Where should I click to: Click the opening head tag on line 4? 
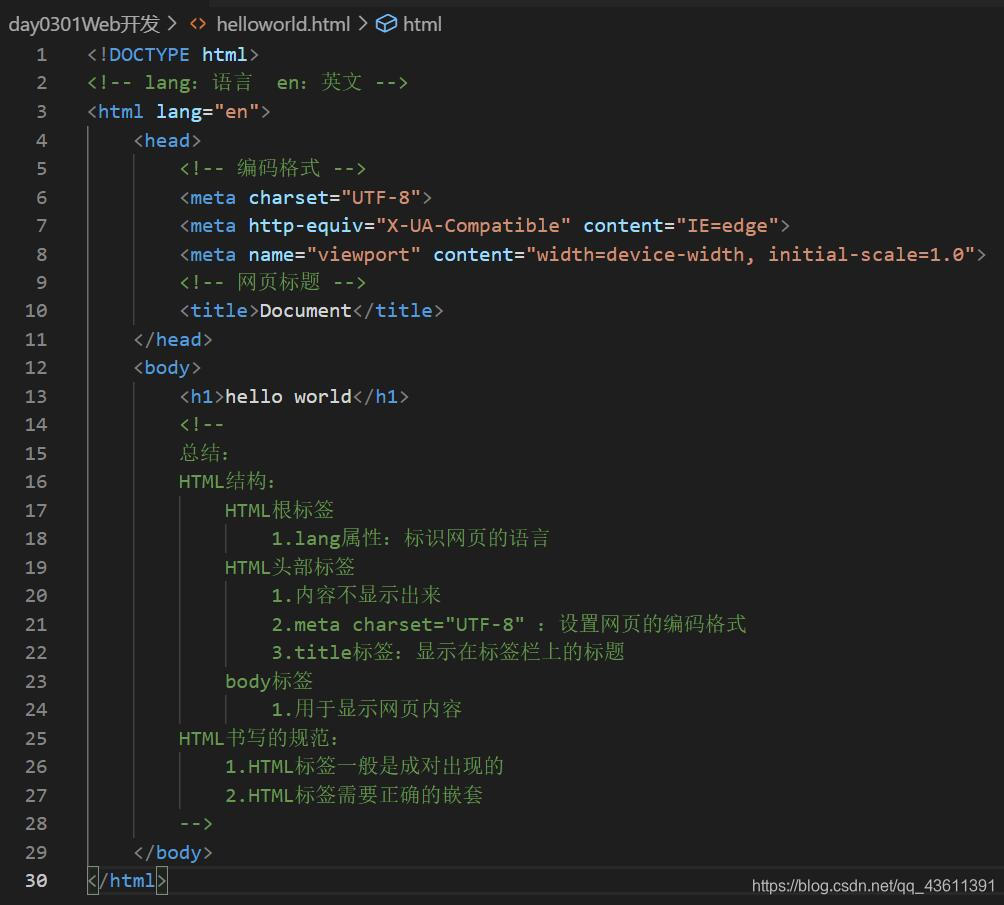click(x=167, y=140)
